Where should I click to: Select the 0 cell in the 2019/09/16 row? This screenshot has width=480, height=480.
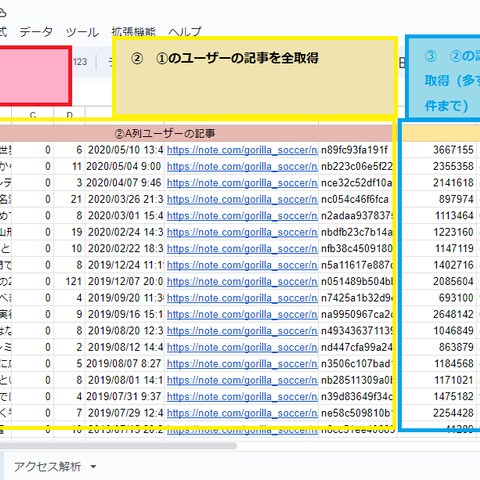(33, 314)
